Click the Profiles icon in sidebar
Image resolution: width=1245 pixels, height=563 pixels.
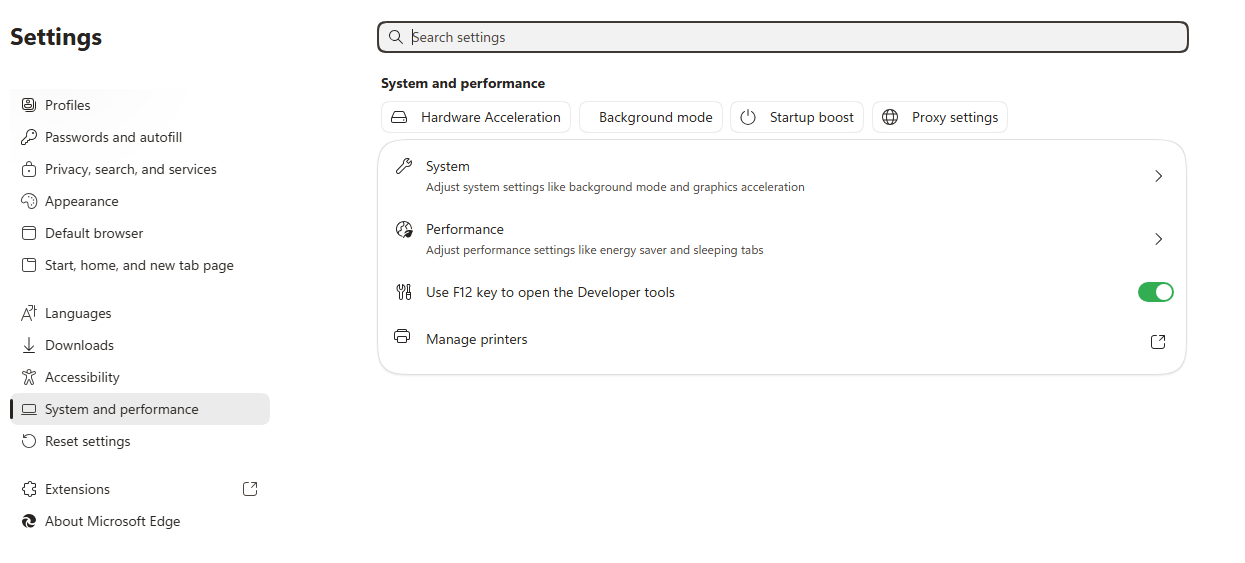28,105
